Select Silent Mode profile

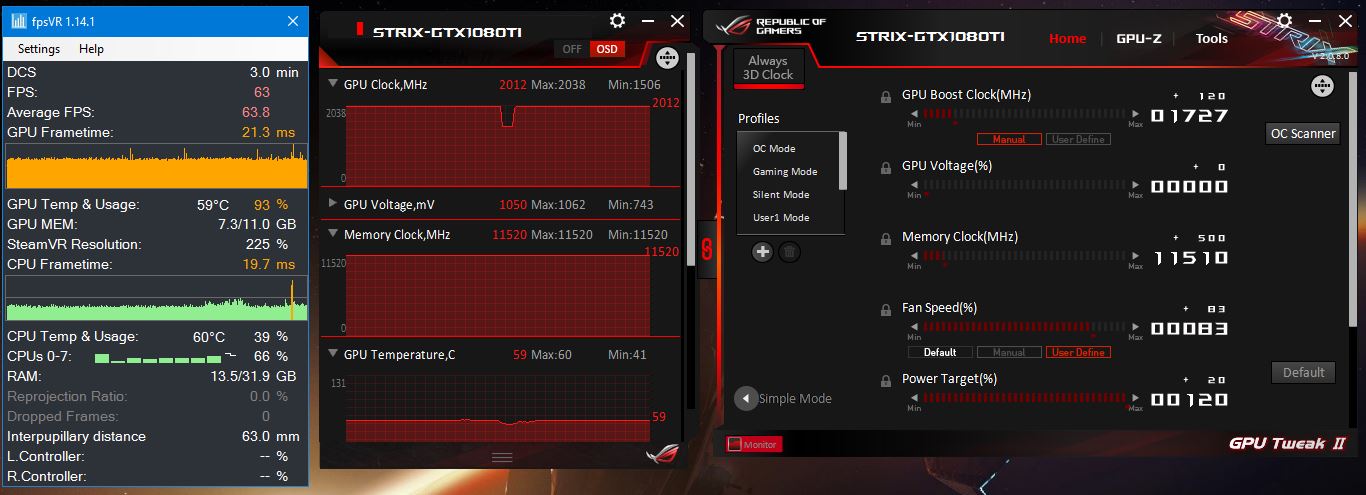[x=781, y=195]
